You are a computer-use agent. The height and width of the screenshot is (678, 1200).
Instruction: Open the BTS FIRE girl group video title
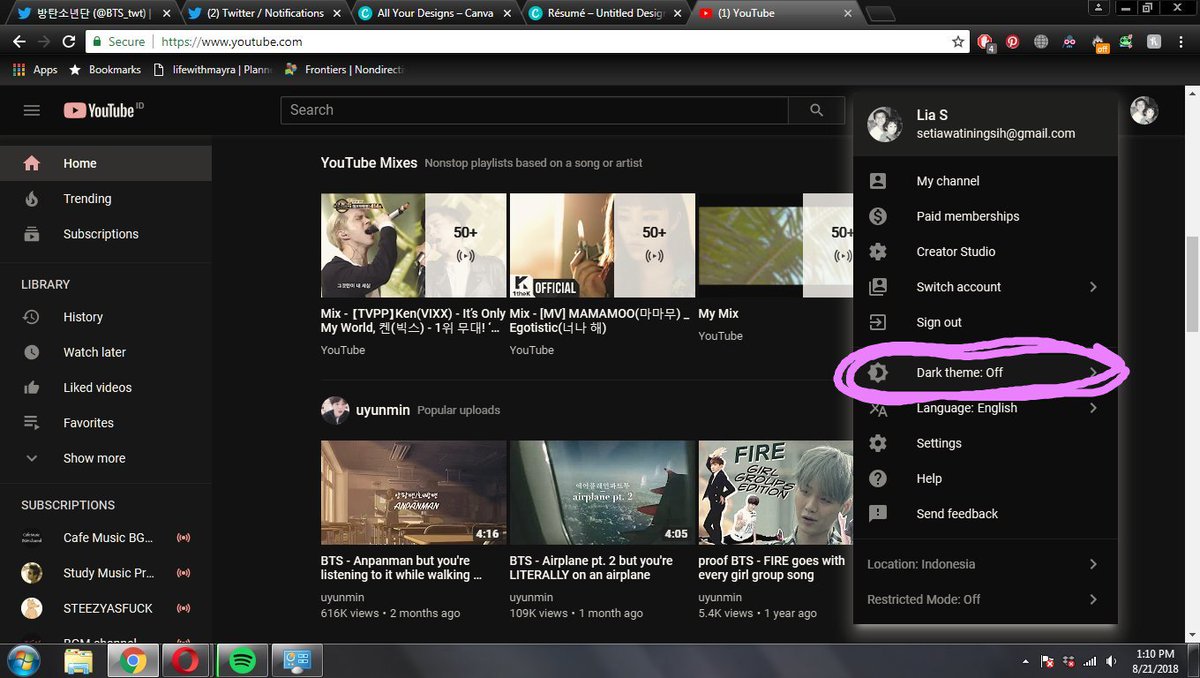[771, 568]
